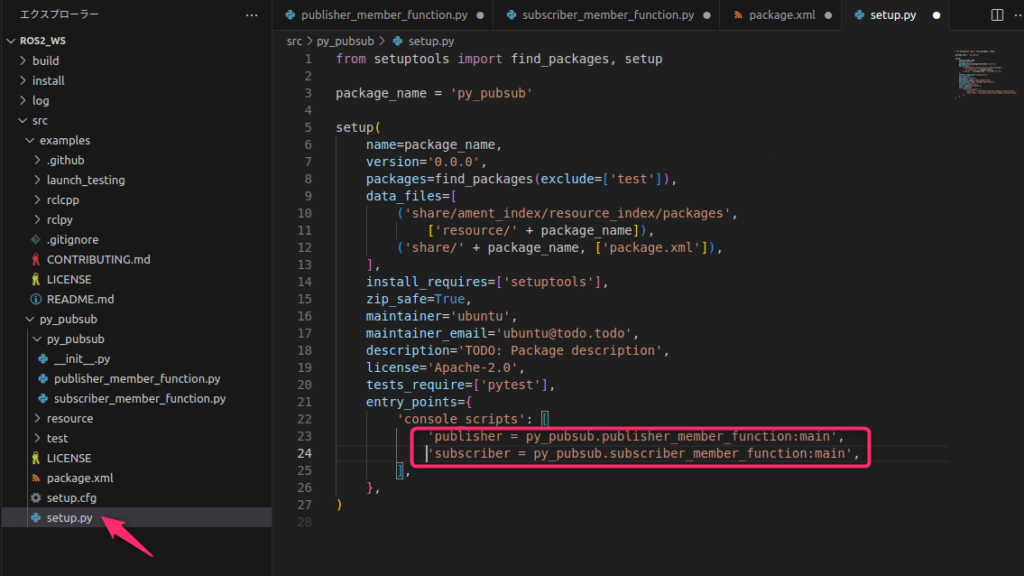This screenshot has height=576, width=1024.
Task: Click unsaved dot on setup.py tab
Action: [x=936, y=16]
